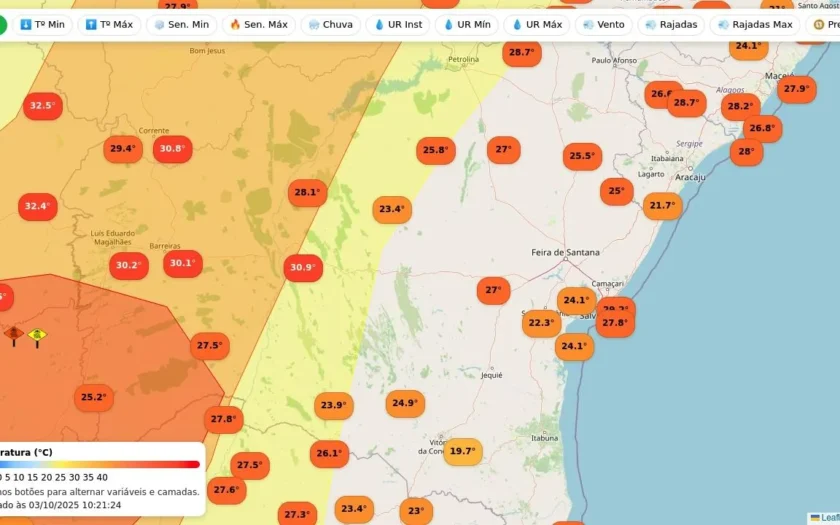
Task: Switch to UR Mín humidity layer
Action: (x=467, y=25)
